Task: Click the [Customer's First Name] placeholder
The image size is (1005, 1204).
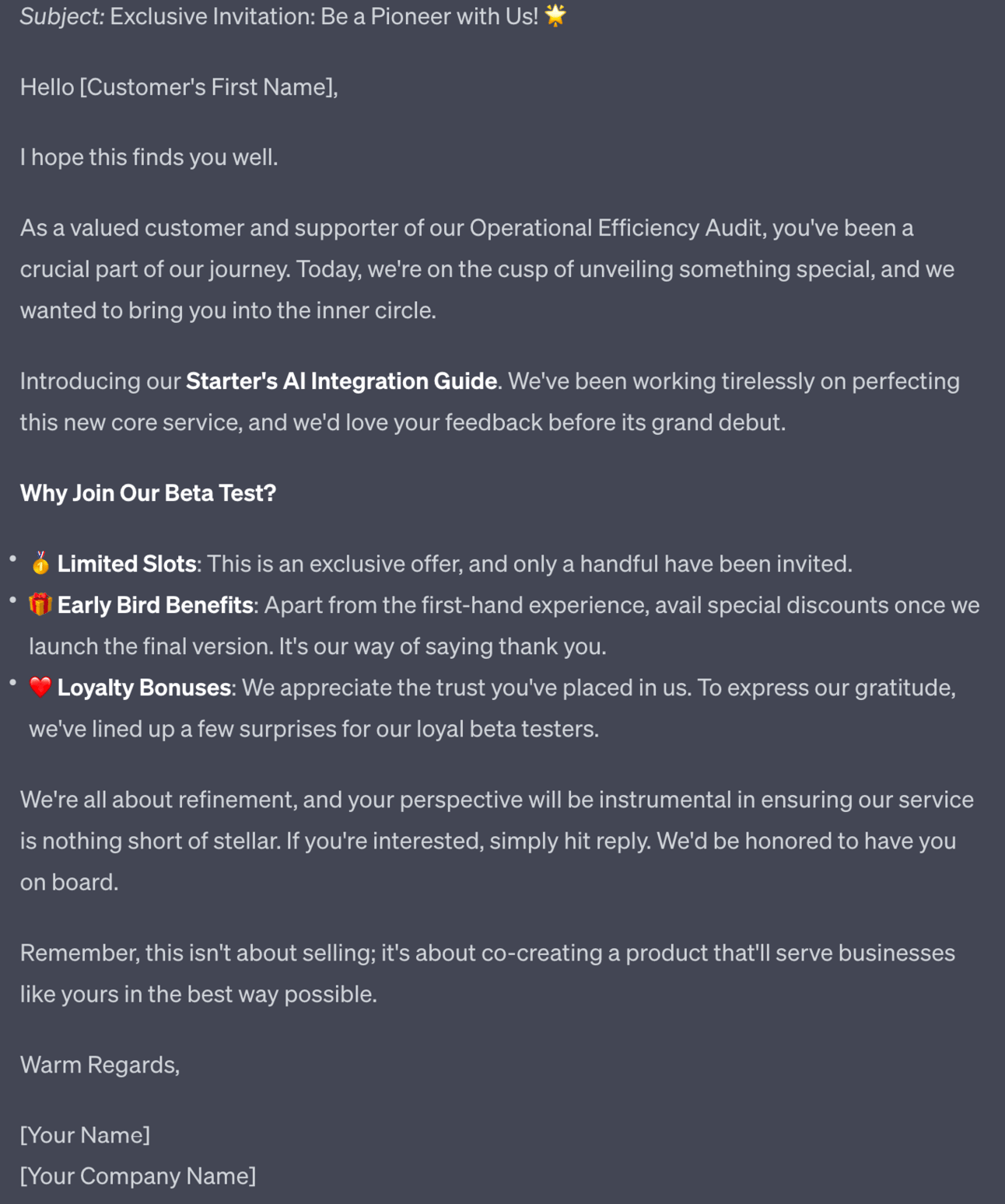Action: [x=208, y=87]
